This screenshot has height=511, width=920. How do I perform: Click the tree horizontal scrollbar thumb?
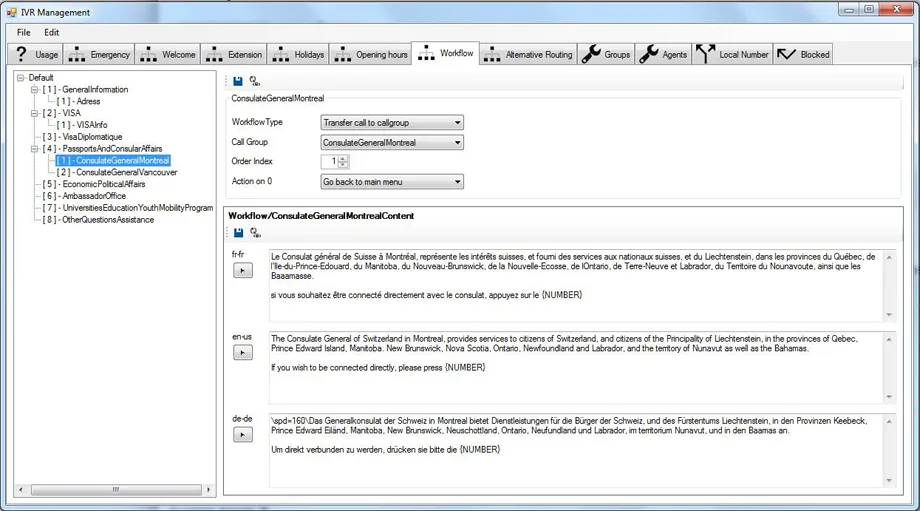116,489
